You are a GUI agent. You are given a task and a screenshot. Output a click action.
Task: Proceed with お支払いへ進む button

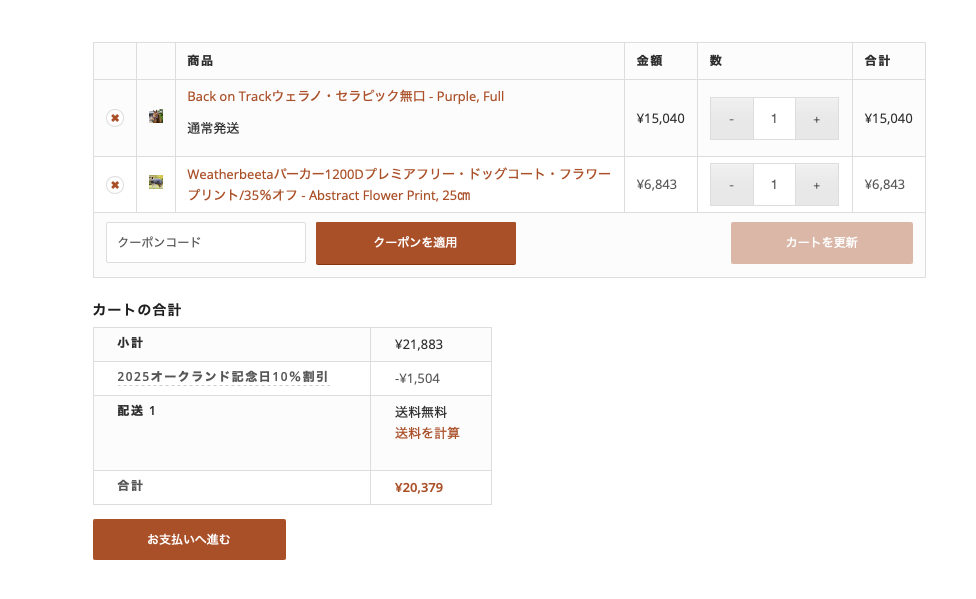[x=189, y=539]
